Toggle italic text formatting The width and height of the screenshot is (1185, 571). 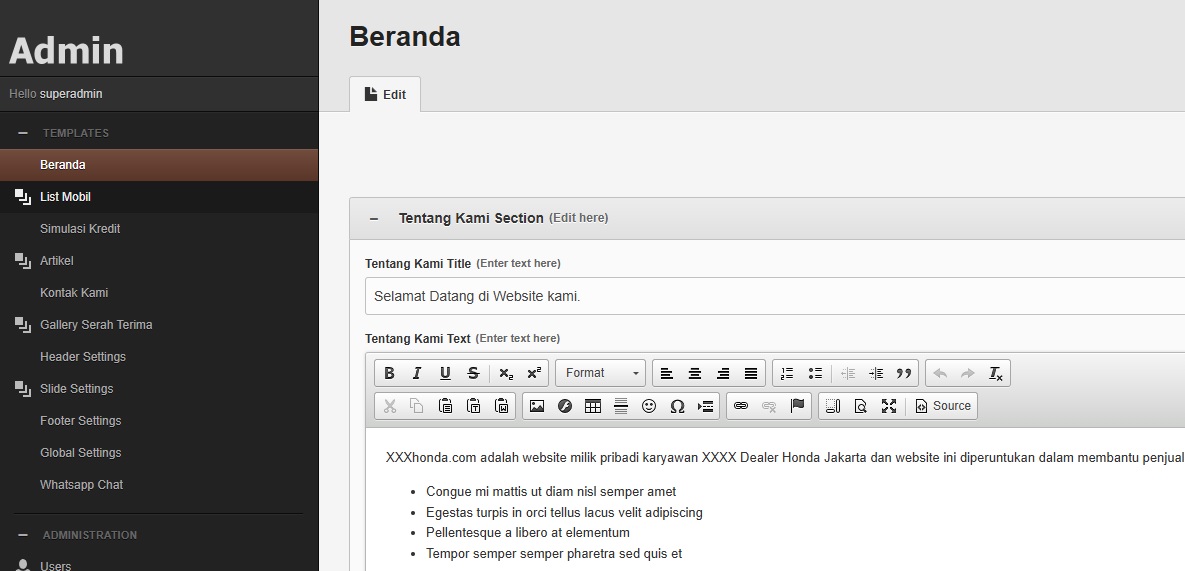[417, 373]
